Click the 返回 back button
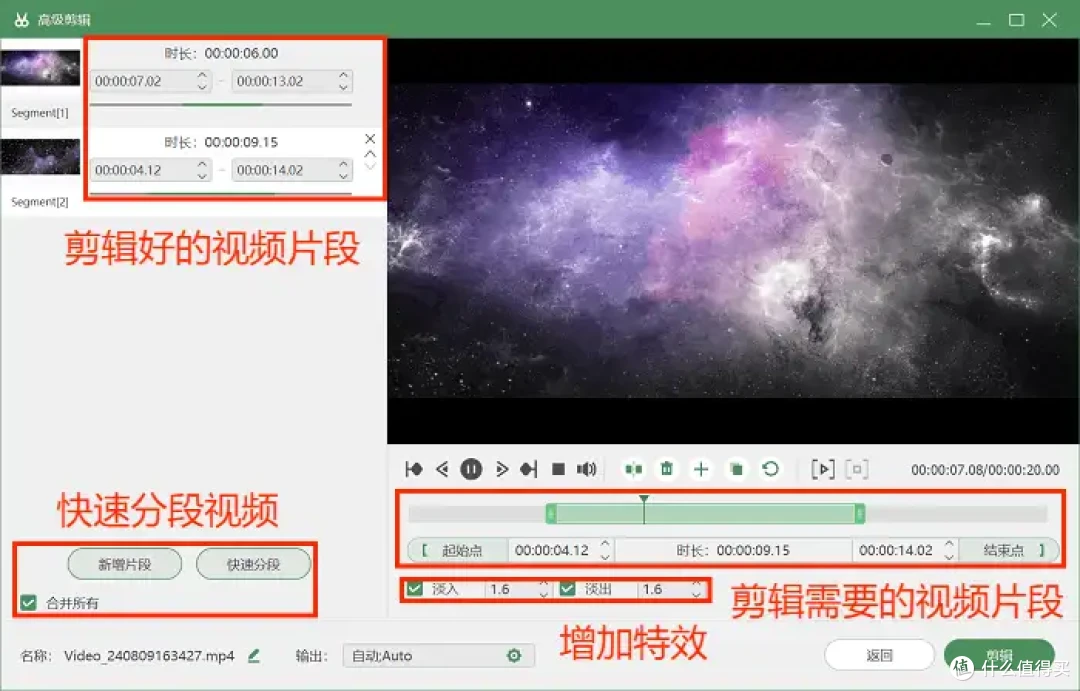Screen dimensions: 1080x691 [x=879, y=655]
